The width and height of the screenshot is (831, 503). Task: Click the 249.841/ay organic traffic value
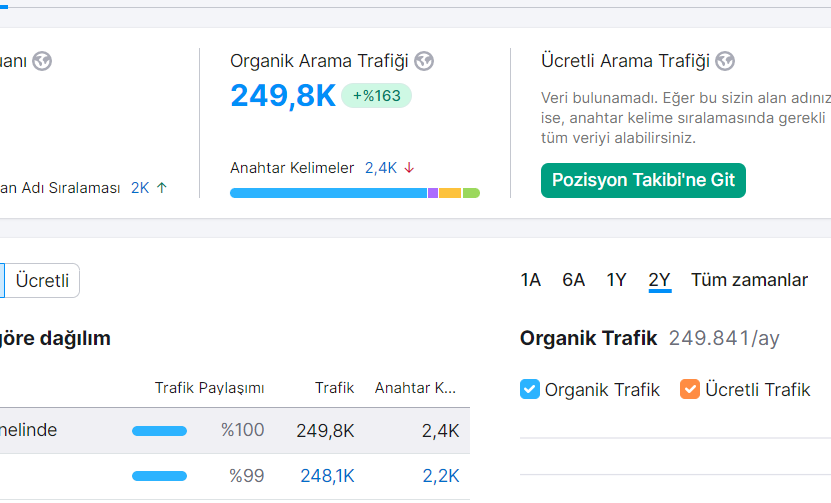point(724,338)
